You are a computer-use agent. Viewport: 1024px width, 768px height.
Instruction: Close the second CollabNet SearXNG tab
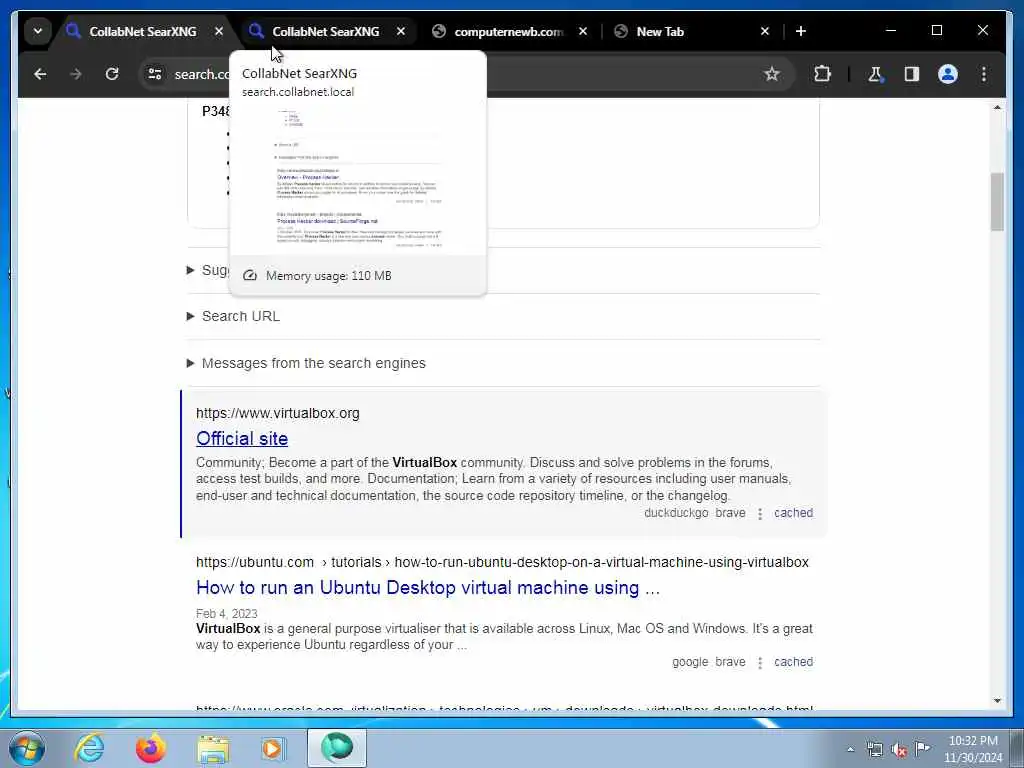401,31
